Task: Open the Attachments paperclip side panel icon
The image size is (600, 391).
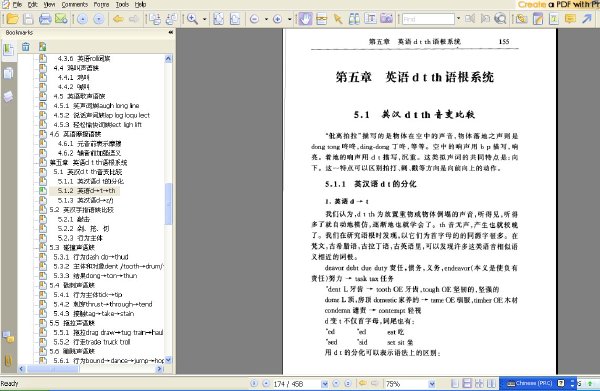Action: tap(8, 360)
